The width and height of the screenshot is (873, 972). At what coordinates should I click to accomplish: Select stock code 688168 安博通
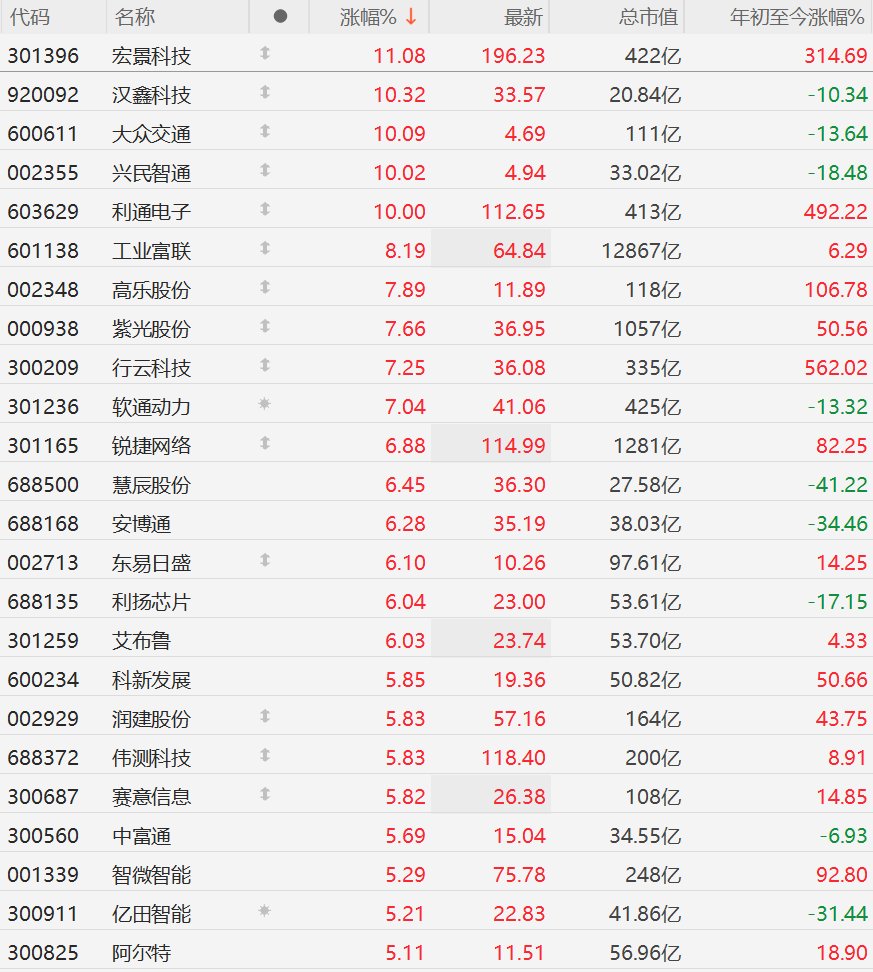click(43, 524)
